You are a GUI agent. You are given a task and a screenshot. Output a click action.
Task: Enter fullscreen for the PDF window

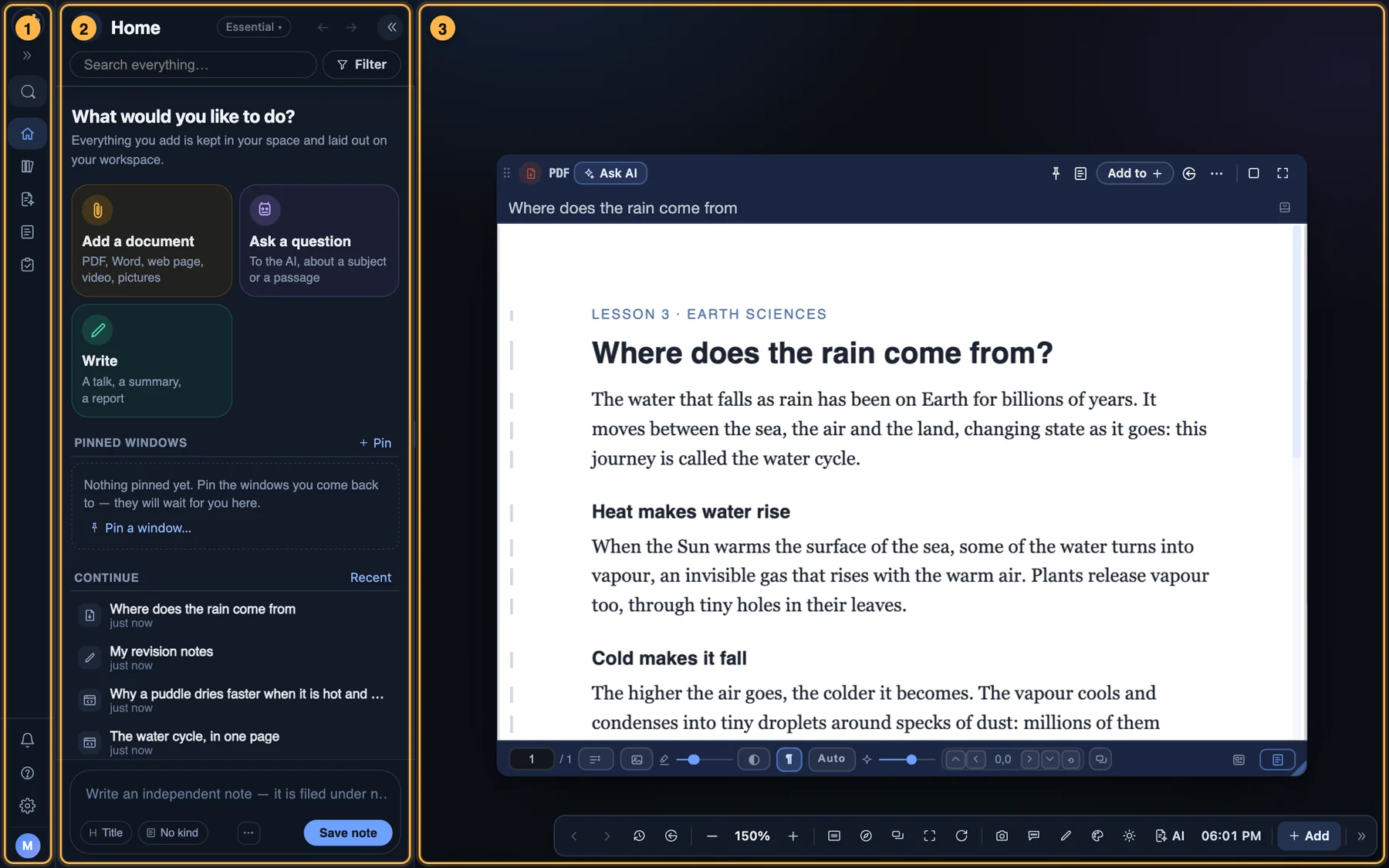pos(1283,174)
